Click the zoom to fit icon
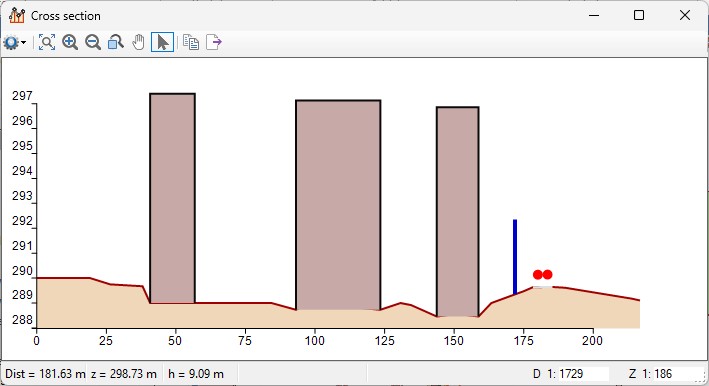The width and height of the screenshot is (709, 386). (47, 42)
